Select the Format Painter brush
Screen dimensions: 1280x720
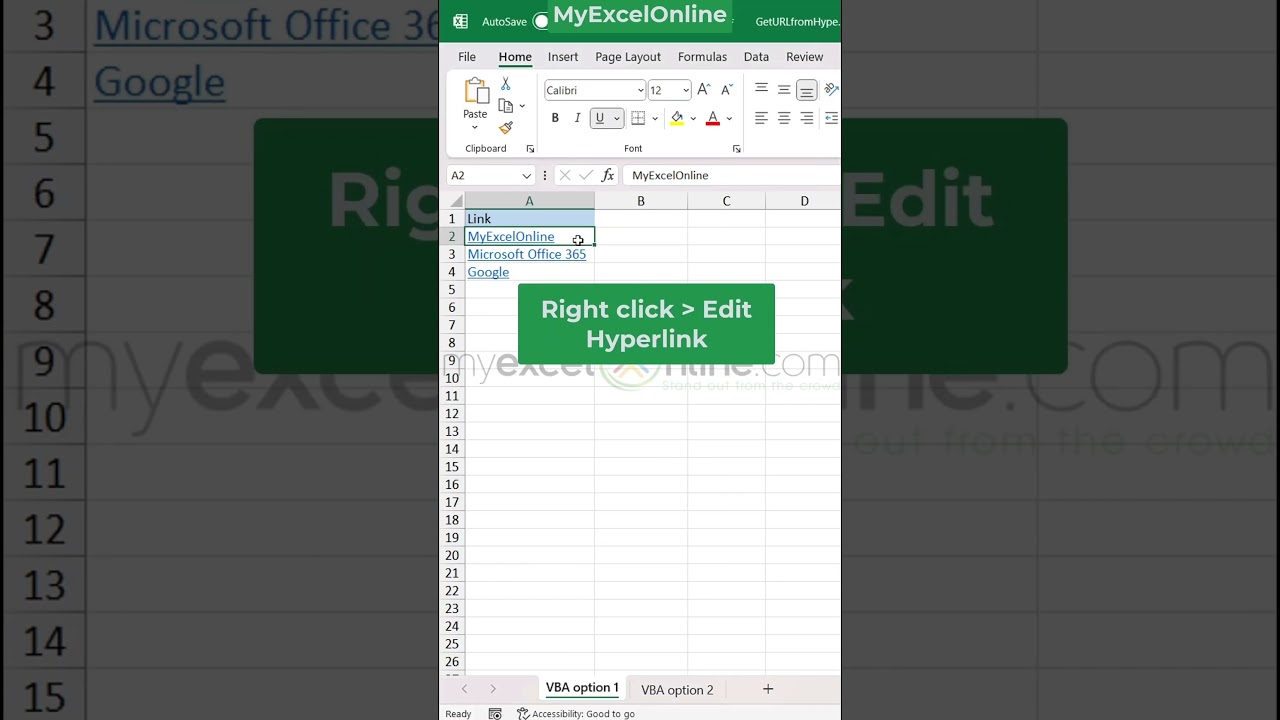(506, 128)
